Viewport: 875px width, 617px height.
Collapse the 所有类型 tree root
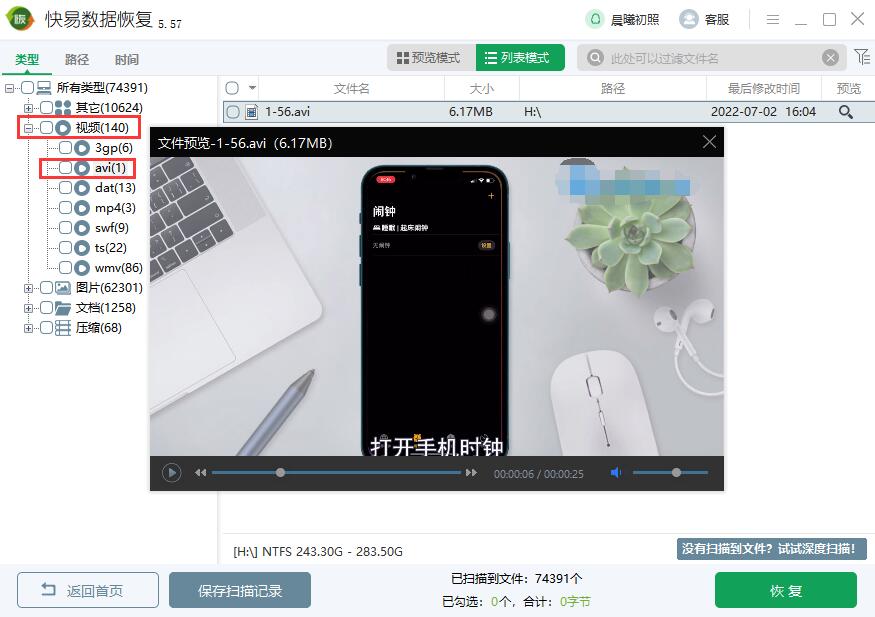[9, 88]
